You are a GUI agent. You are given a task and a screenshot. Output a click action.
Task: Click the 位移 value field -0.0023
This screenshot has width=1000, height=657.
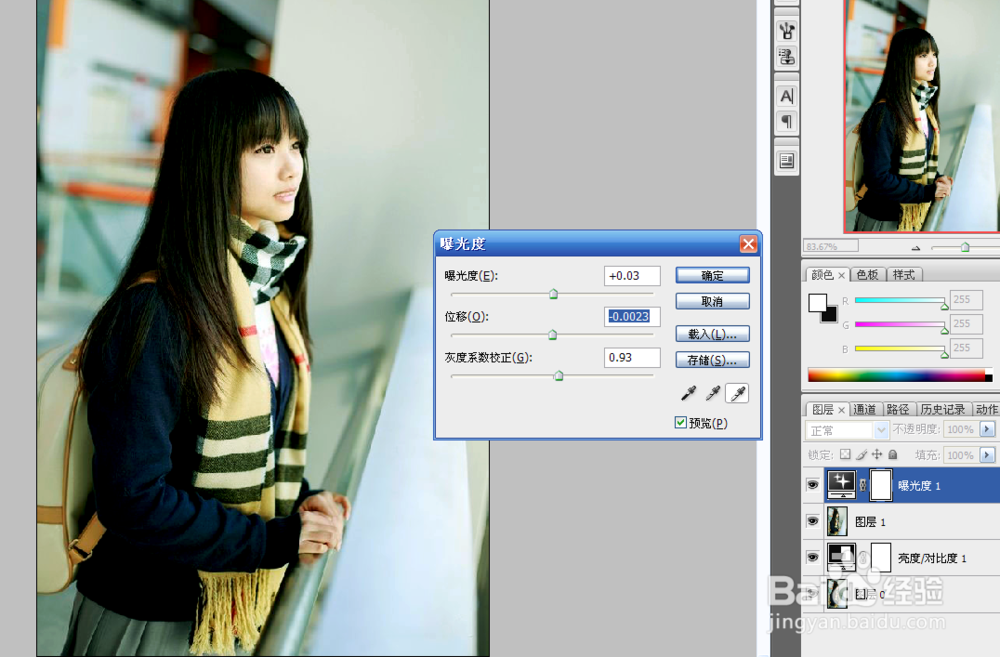point(632,316)
